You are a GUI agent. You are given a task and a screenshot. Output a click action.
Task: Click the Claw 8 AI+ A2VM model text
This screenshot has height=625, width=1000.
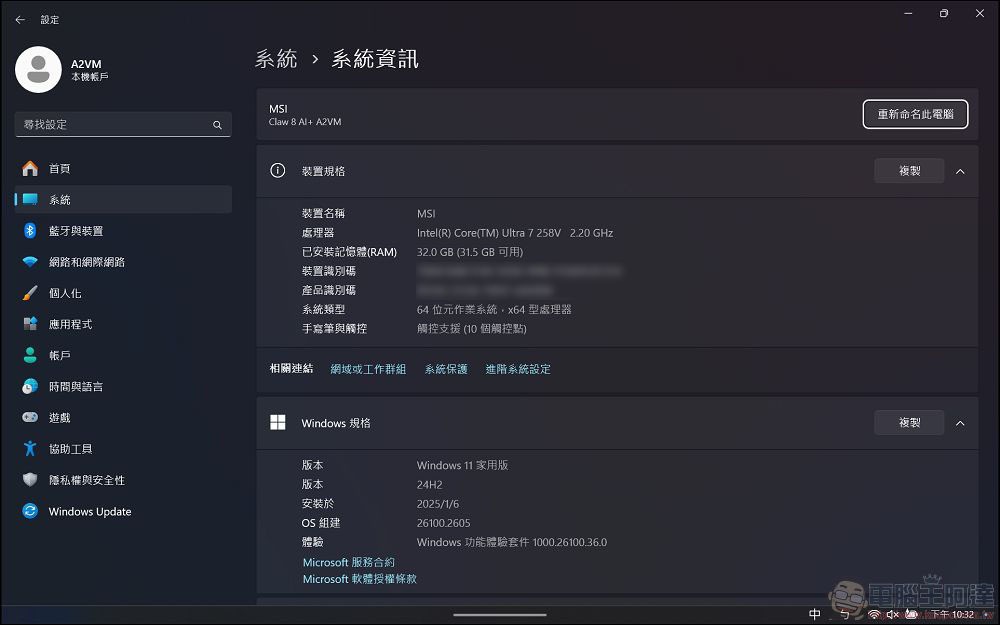305,122
